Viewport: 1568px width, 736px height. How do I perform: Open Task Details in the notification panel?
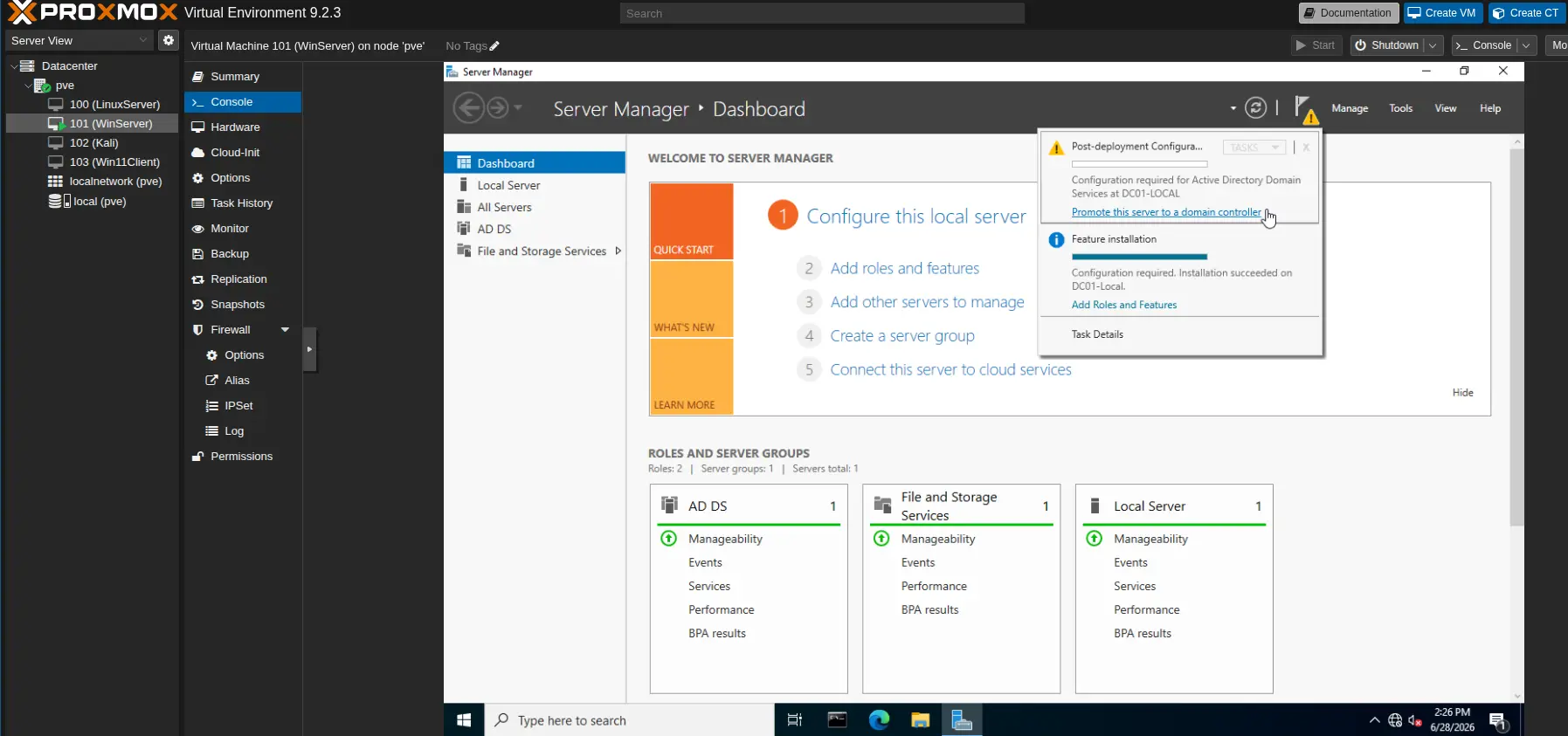click(x=1097, y=334)
